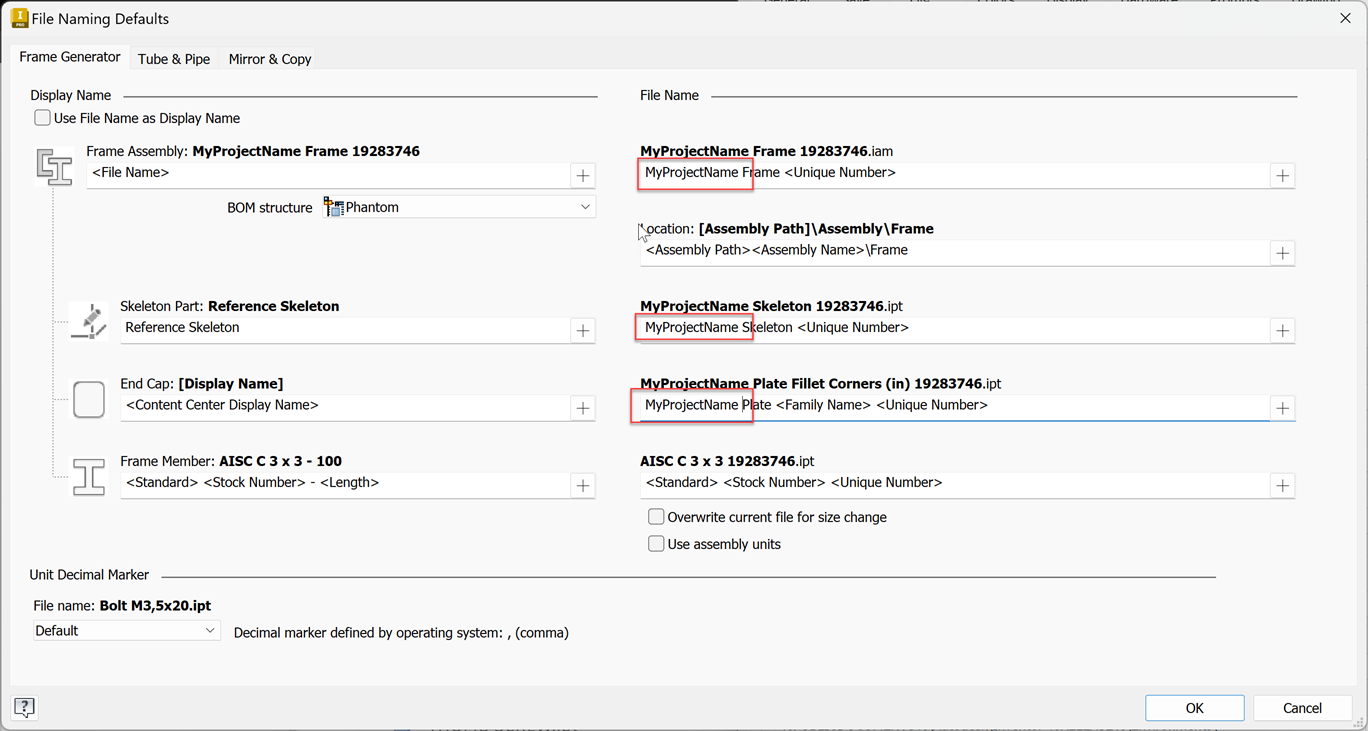
Task: Click the Cancel button
Action: click(x=1302, y=708)
